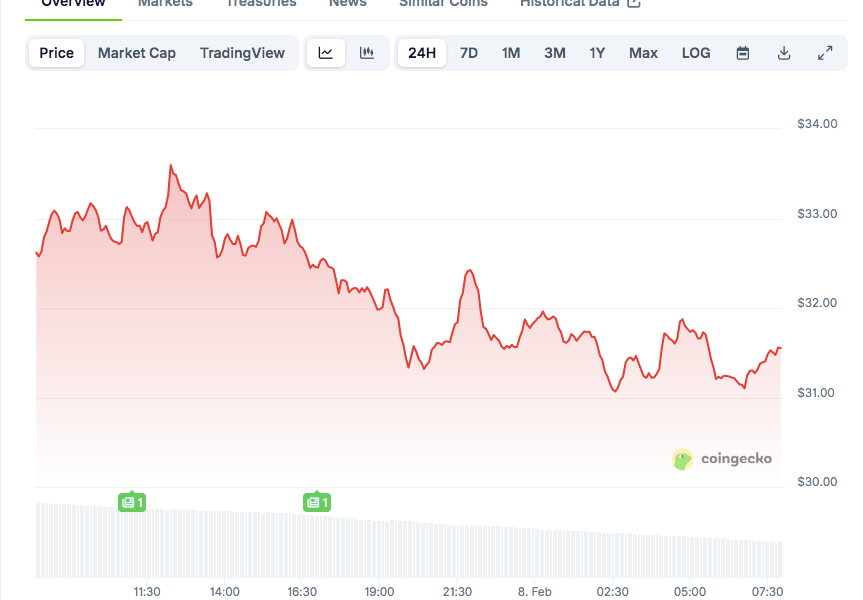Screen dimensions: 863x600
Task: Download the chart data
Action: click(784, 52)
